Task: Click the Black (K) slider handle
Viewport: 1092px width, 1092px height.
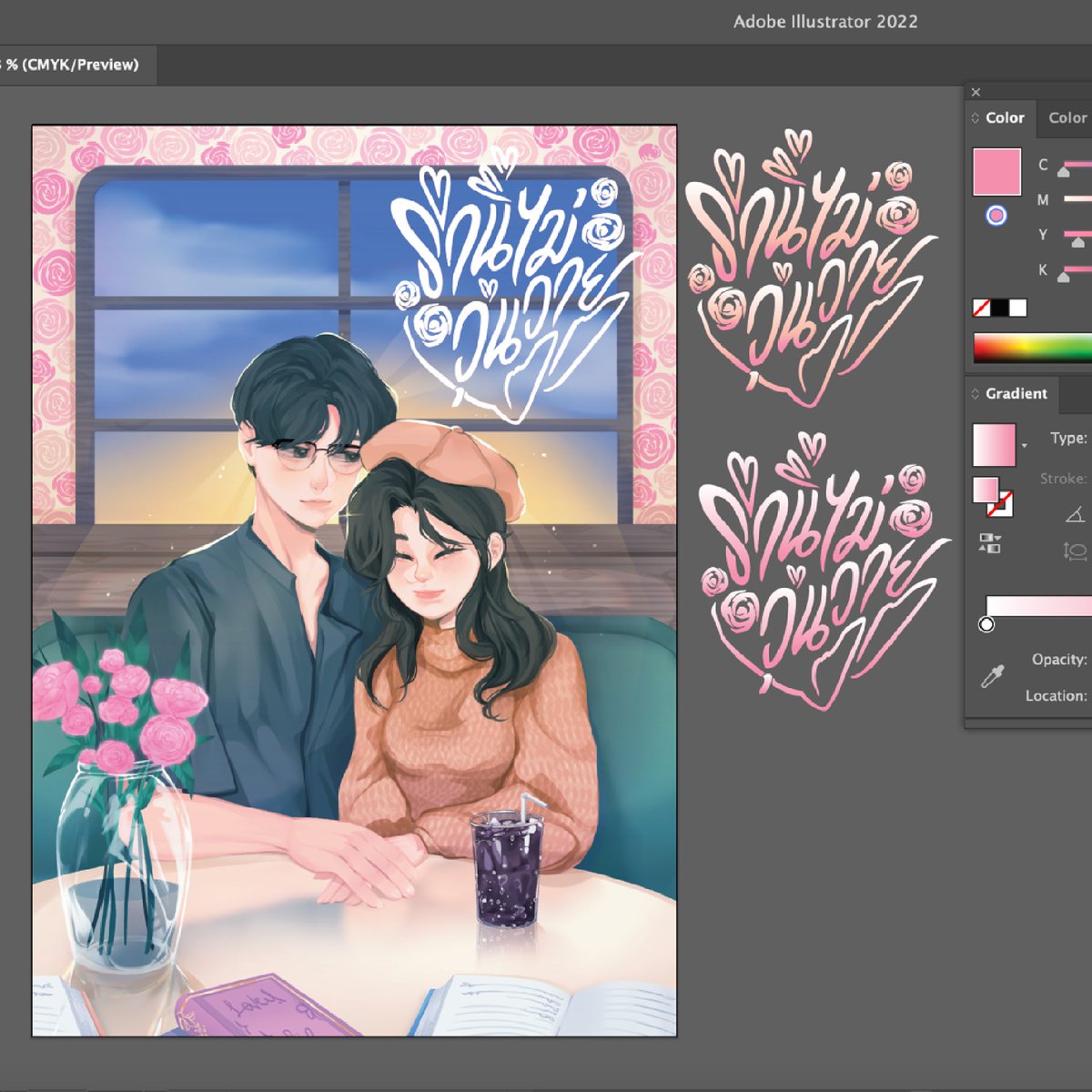Action: point(1063,277)
